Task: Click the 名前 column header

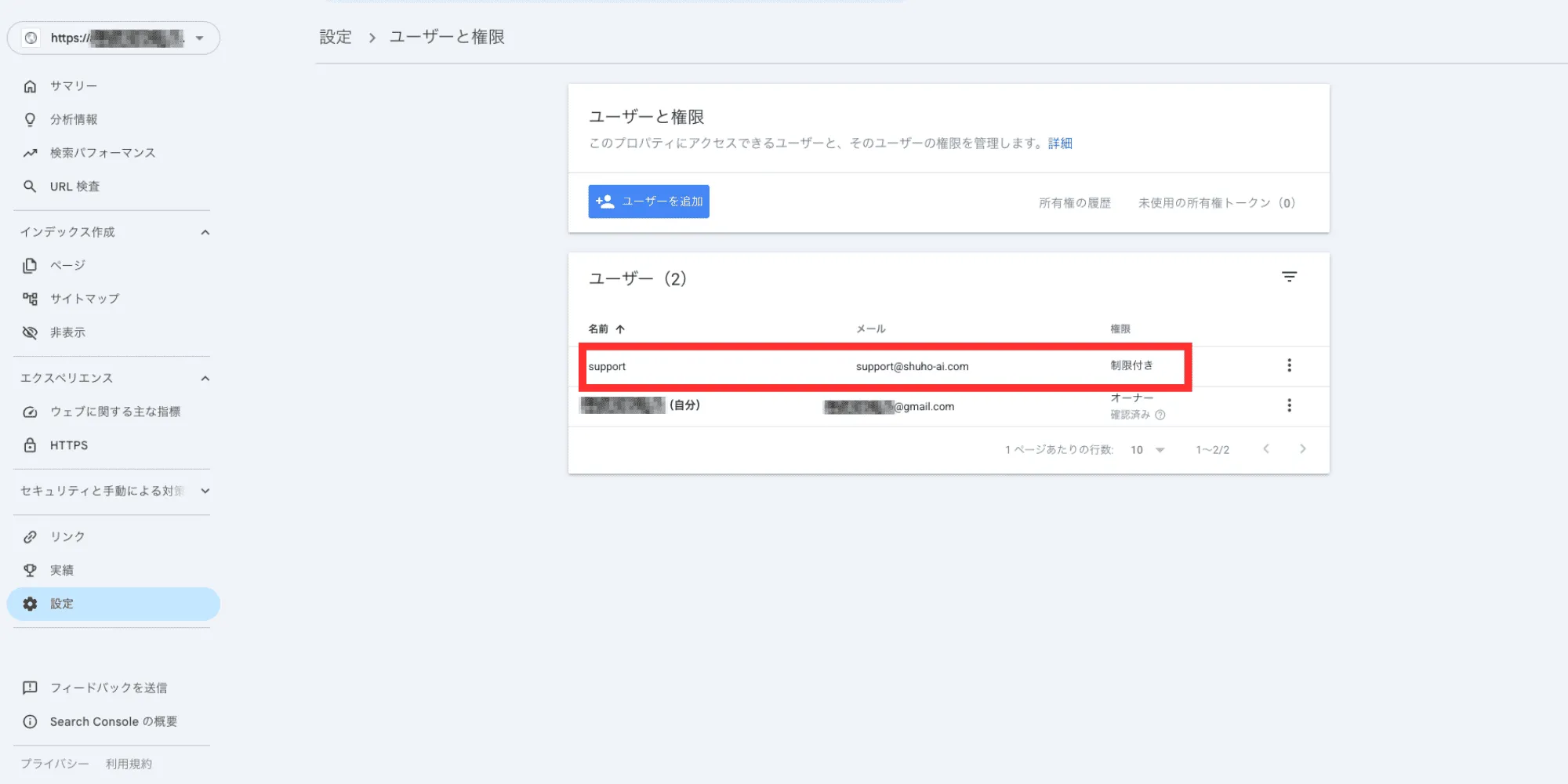Action: pyautogui.click(x=598, y=329)
